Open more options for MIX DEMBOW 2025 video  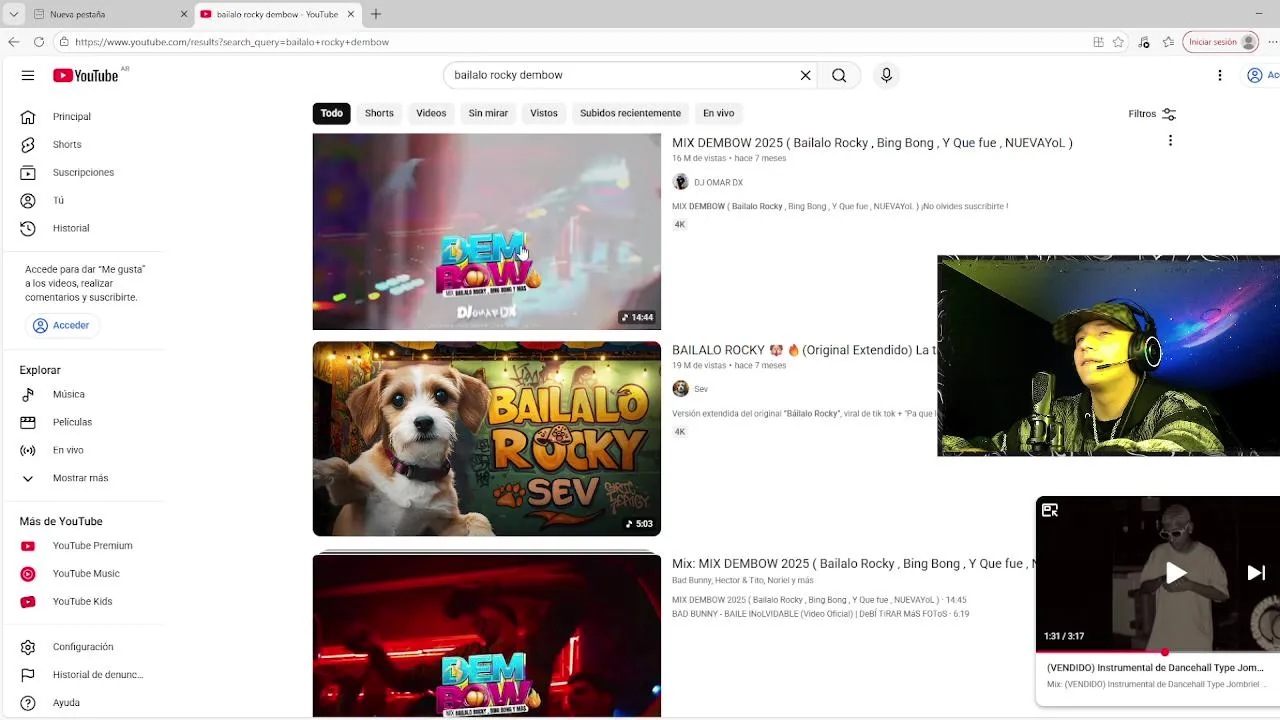point(1170,141)
